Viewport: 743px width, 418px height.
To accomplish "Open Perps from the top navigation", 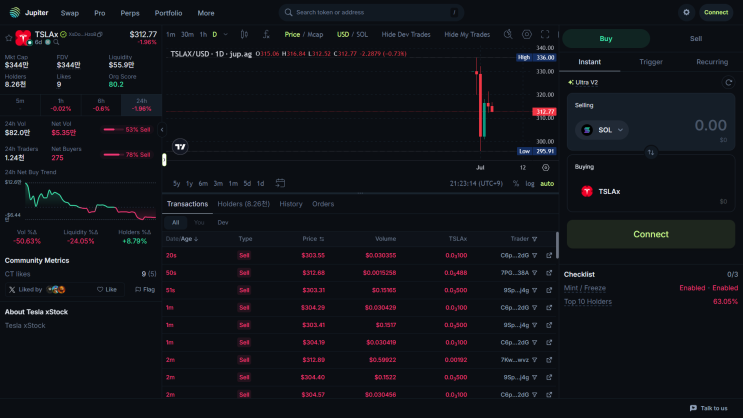I will (129, 13).
